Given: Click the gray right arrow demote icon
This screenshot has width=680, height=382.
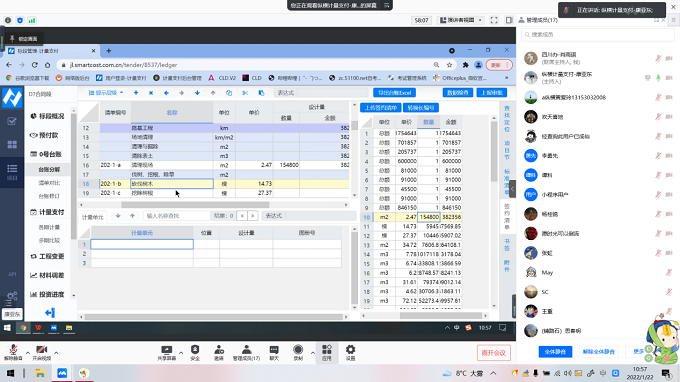Looking at the screenshot, I should coord(182,93).
